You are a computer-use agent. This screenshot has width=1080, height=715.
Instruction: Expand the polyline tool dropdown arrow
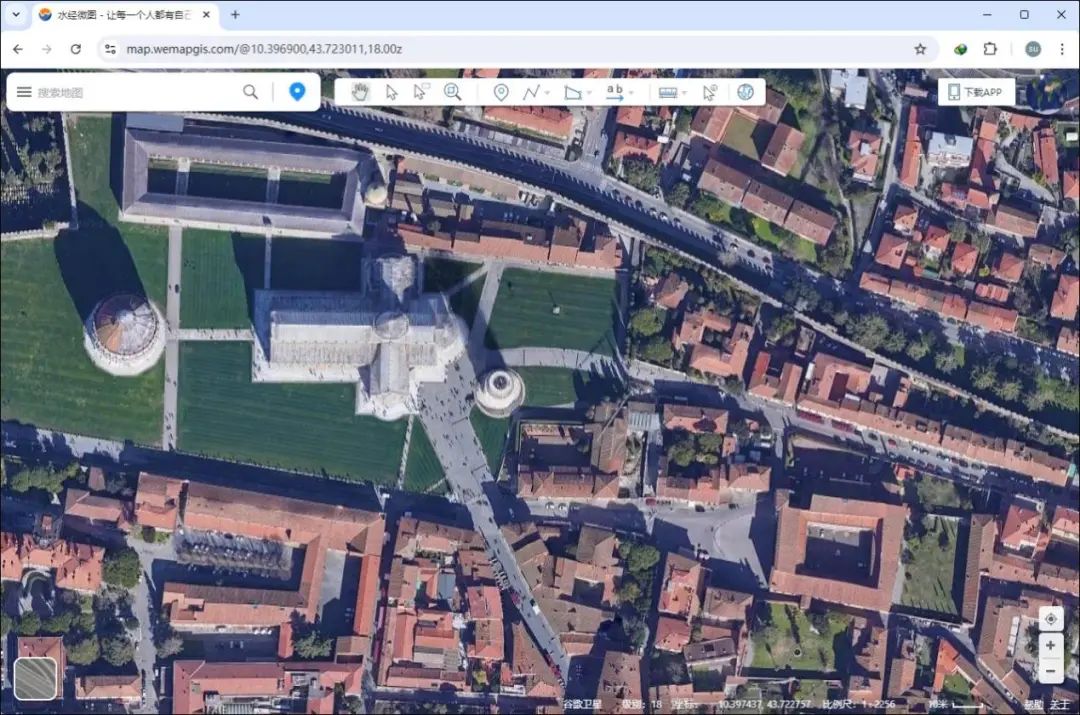coord(548,93)
